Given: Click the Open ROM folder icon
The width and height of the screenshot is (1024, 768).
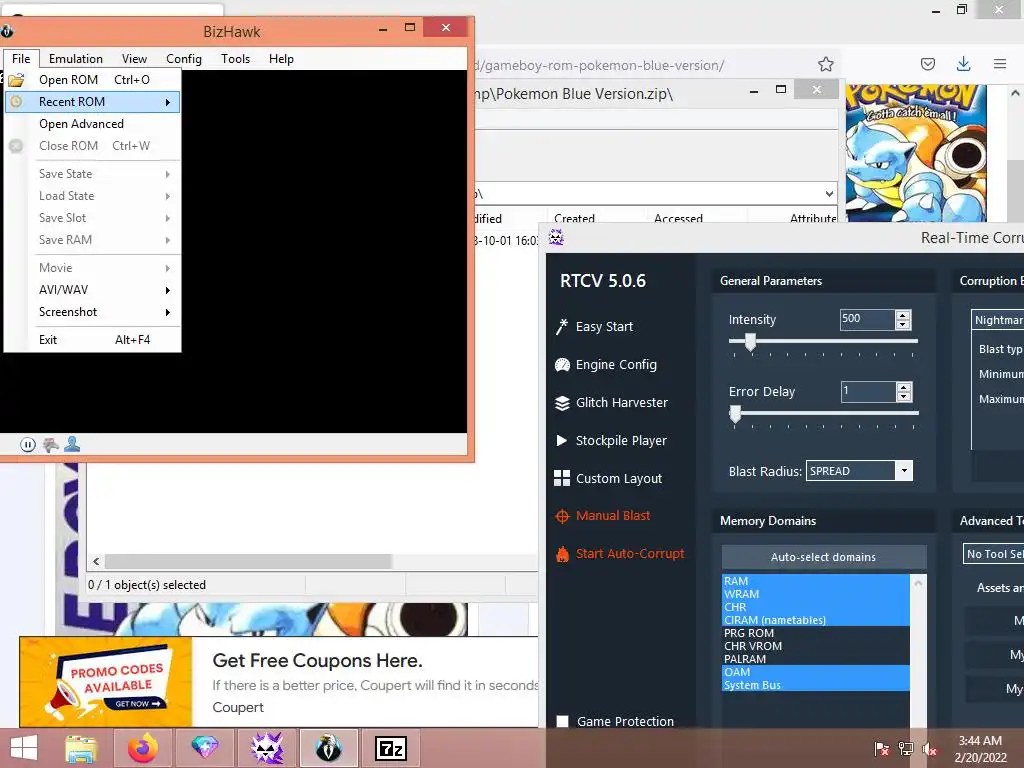Looking at the screenshot, I should coord(16,80).
